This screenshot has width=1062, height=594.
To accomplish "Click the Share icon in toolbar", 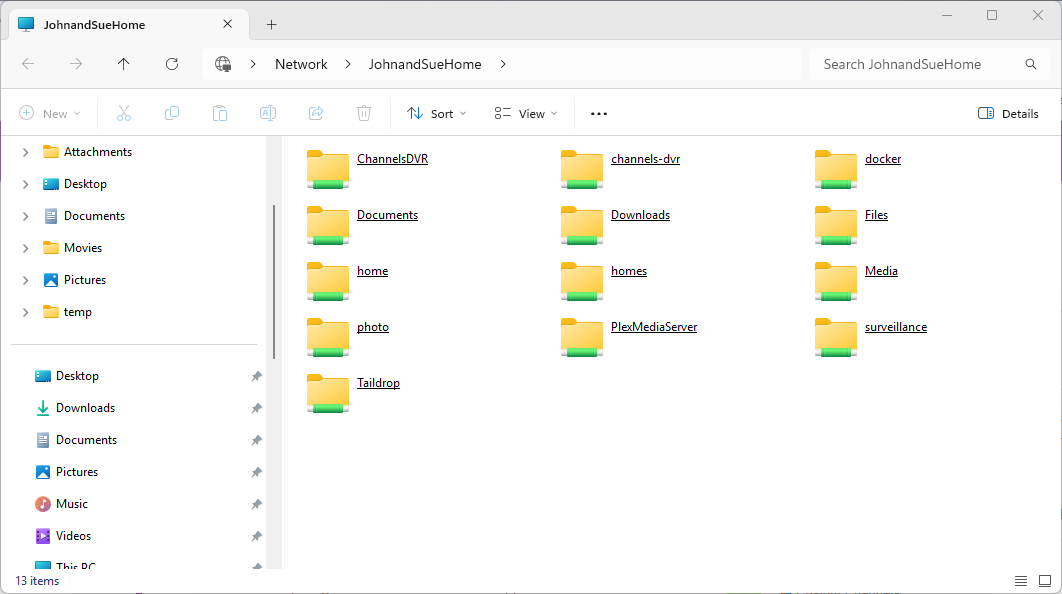I will [316, 113].
